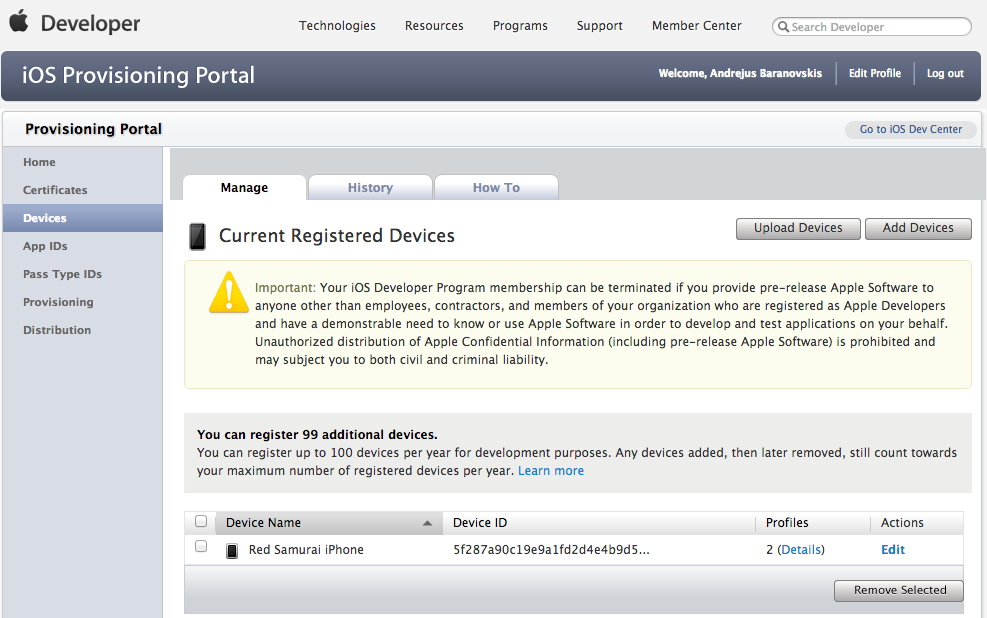Edit the Red Samurai iPhone device
Image resolution: width=987 pixels, height=618 pixels.
point(892,550)
